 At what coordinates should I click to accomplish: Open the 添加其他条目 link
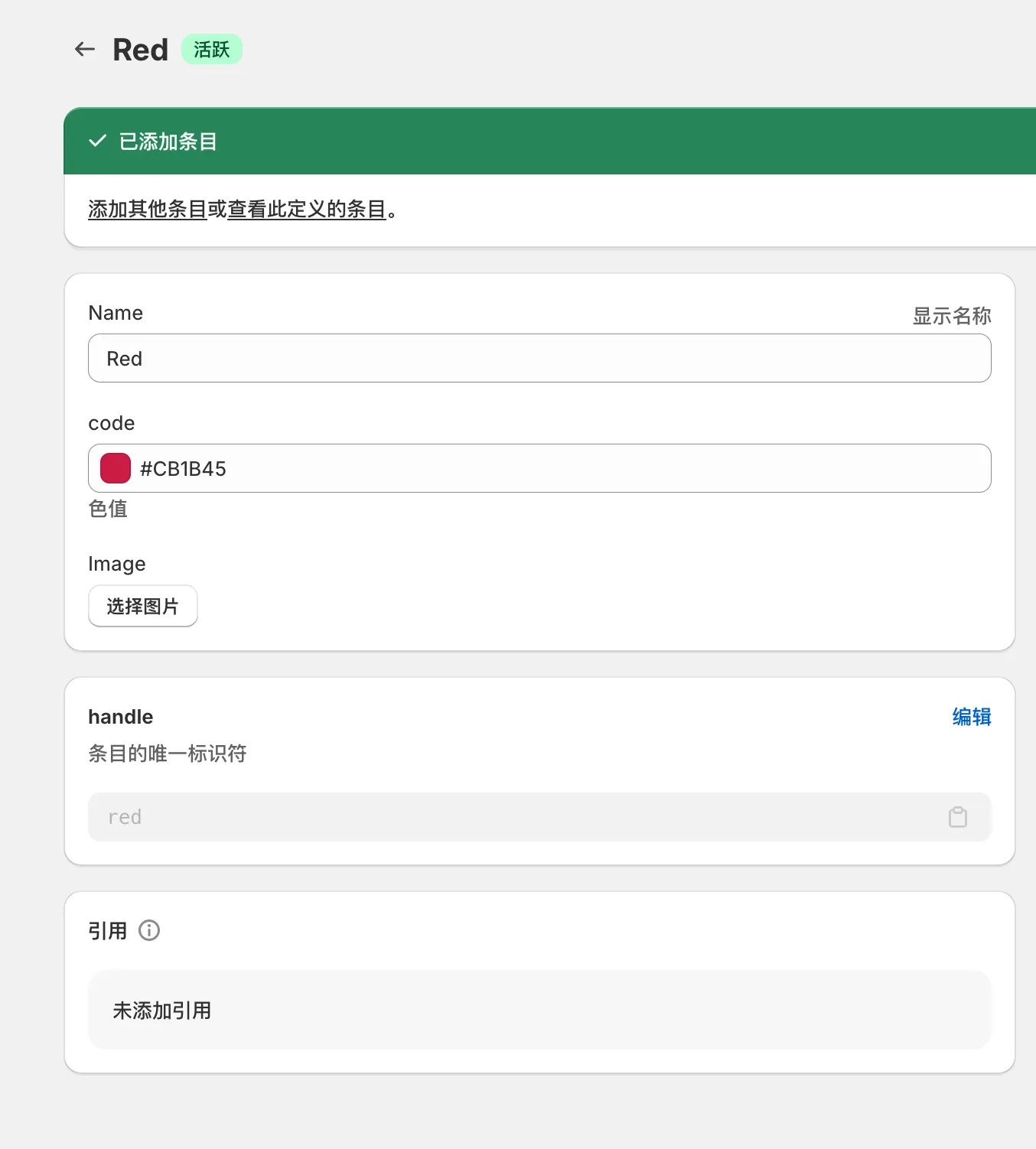148,210
